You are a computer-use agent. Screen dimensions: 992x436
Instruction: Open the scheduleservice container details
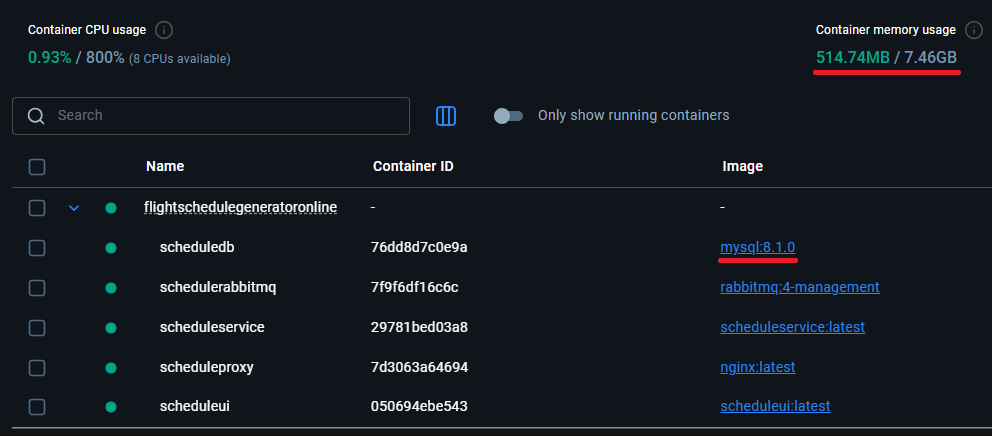[212, 327]
